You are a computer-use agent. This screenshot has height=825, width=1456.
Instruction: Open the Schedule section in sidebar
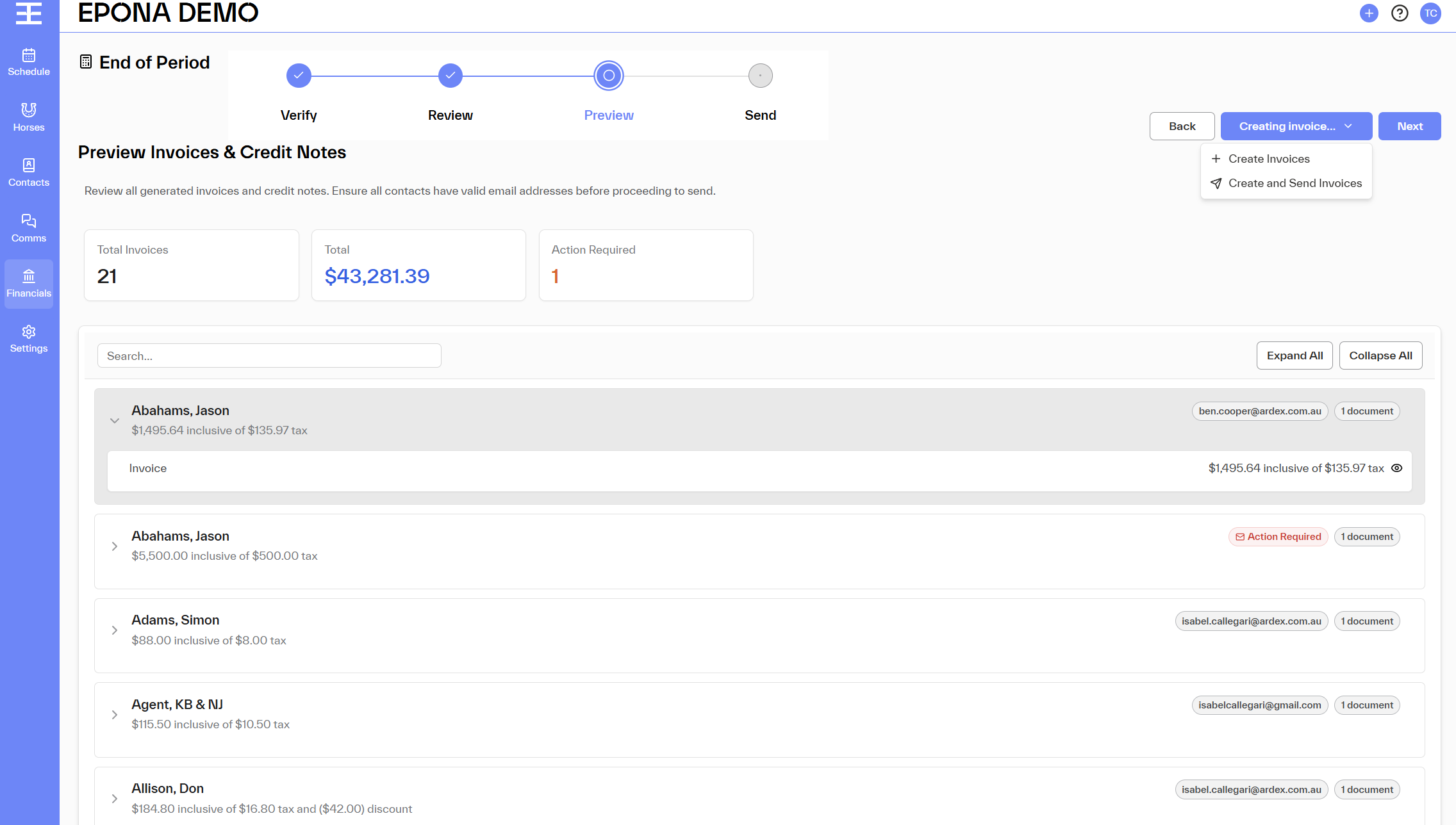pyautogui.click(x=29, y=62)
